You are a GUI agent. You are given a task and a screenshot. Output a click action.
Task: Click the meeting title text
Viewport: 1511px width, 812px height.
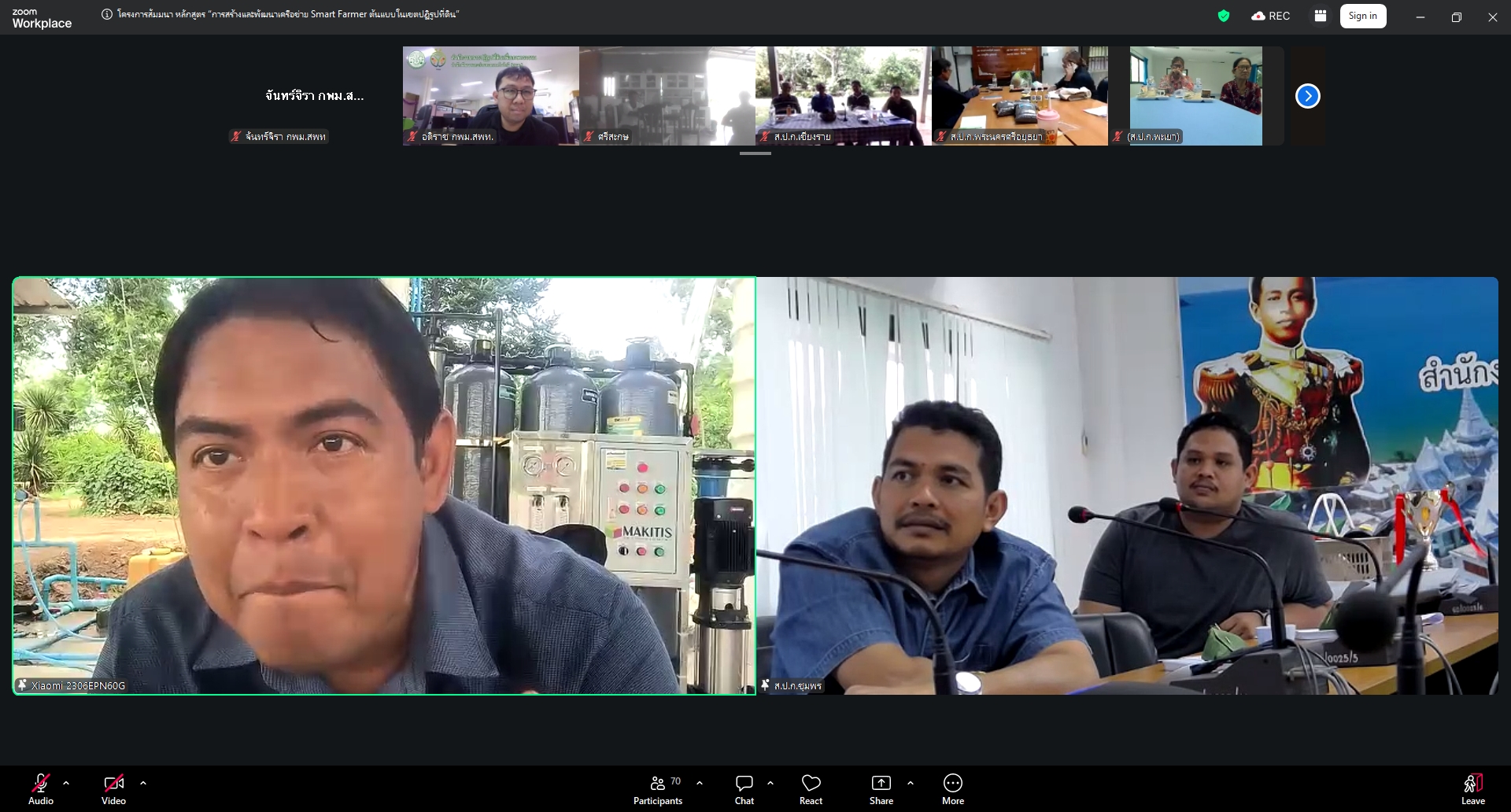(x=288, y=14)
